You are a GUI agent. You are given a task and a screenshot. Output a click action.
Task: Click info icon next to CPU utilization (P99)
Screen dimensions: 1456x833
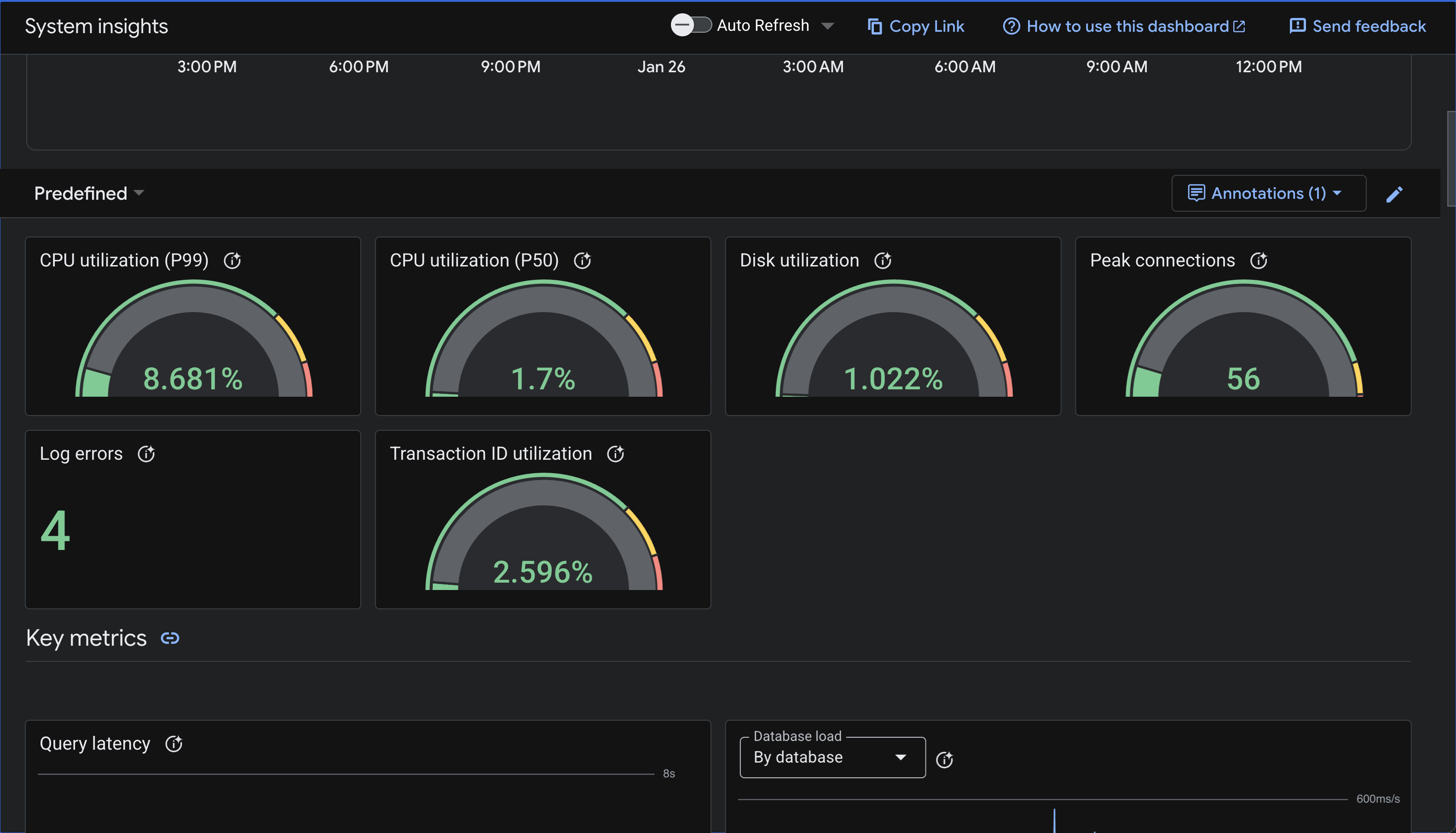[x=232, y=261]
